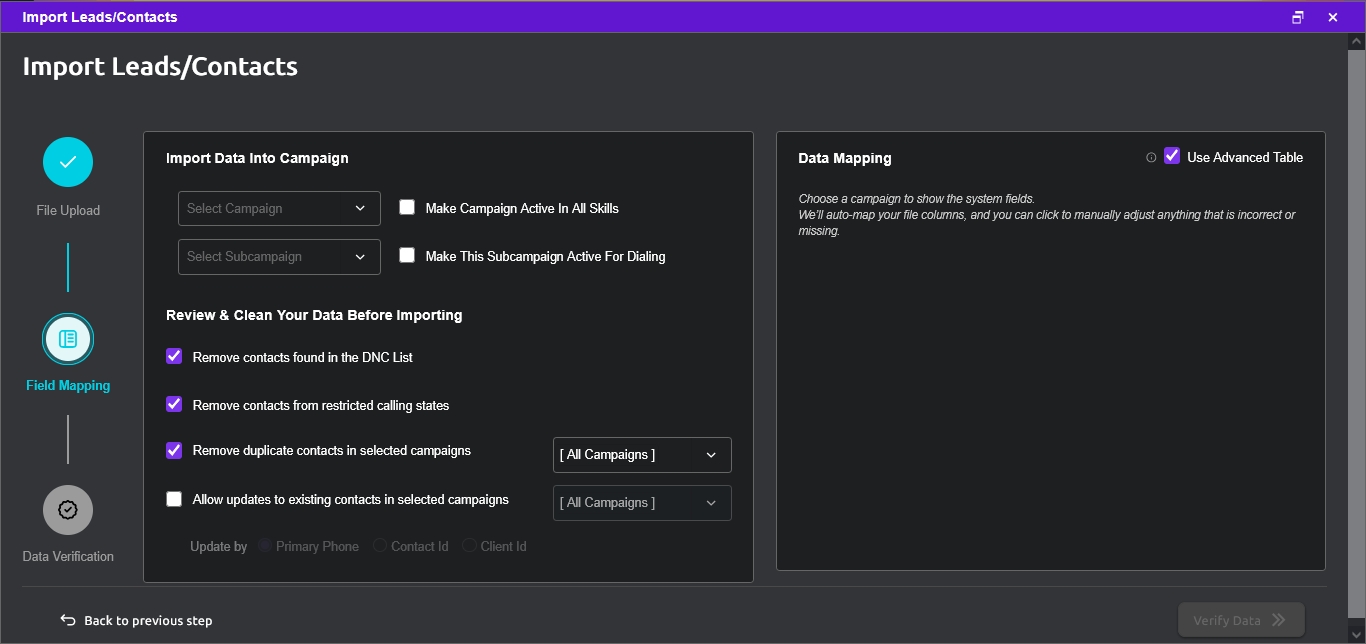Click the back arrow icon at bottom left
The height and width of the screenshot is (644, 1366).
coord(68,620)
